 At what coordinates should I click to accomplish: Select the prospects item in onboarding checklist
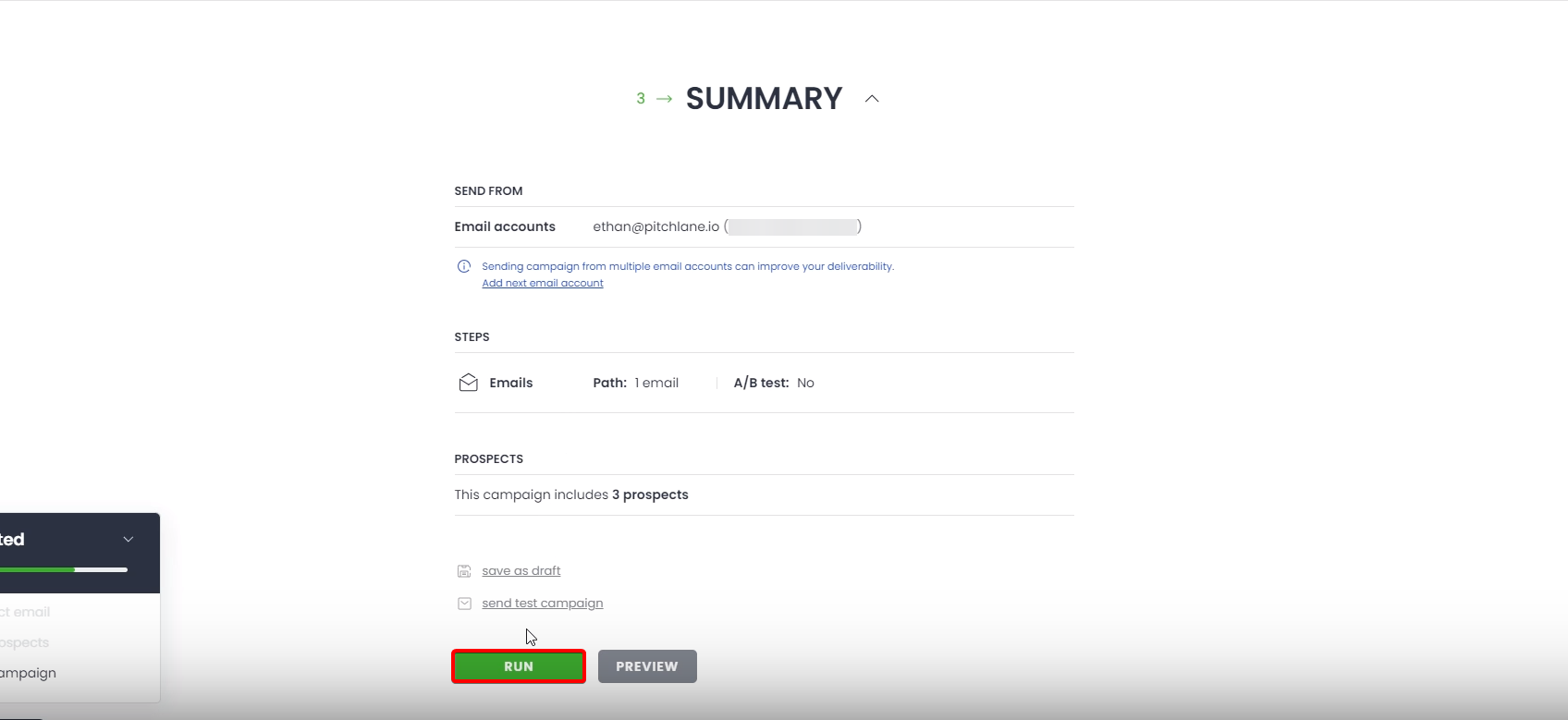coord(24,642)
